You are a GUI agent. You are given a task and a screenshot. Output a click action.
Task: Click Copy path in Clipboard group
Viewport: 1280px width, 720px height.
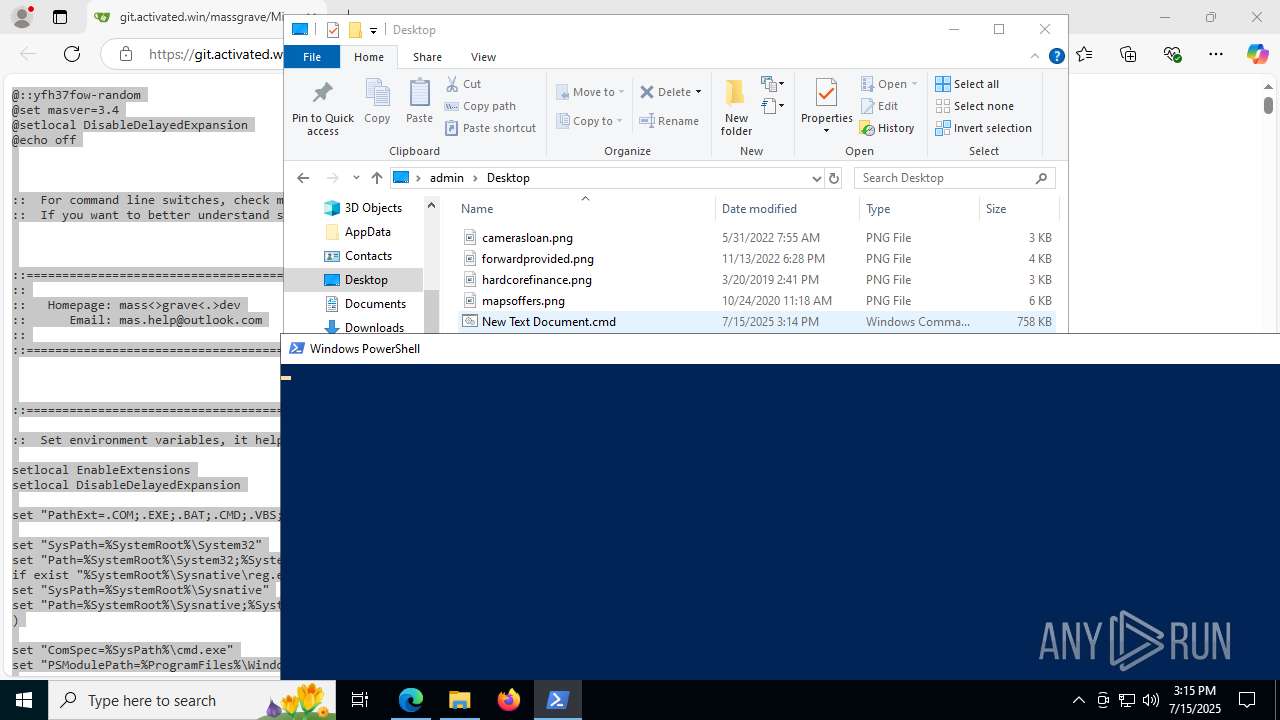[x=480, y=106]
